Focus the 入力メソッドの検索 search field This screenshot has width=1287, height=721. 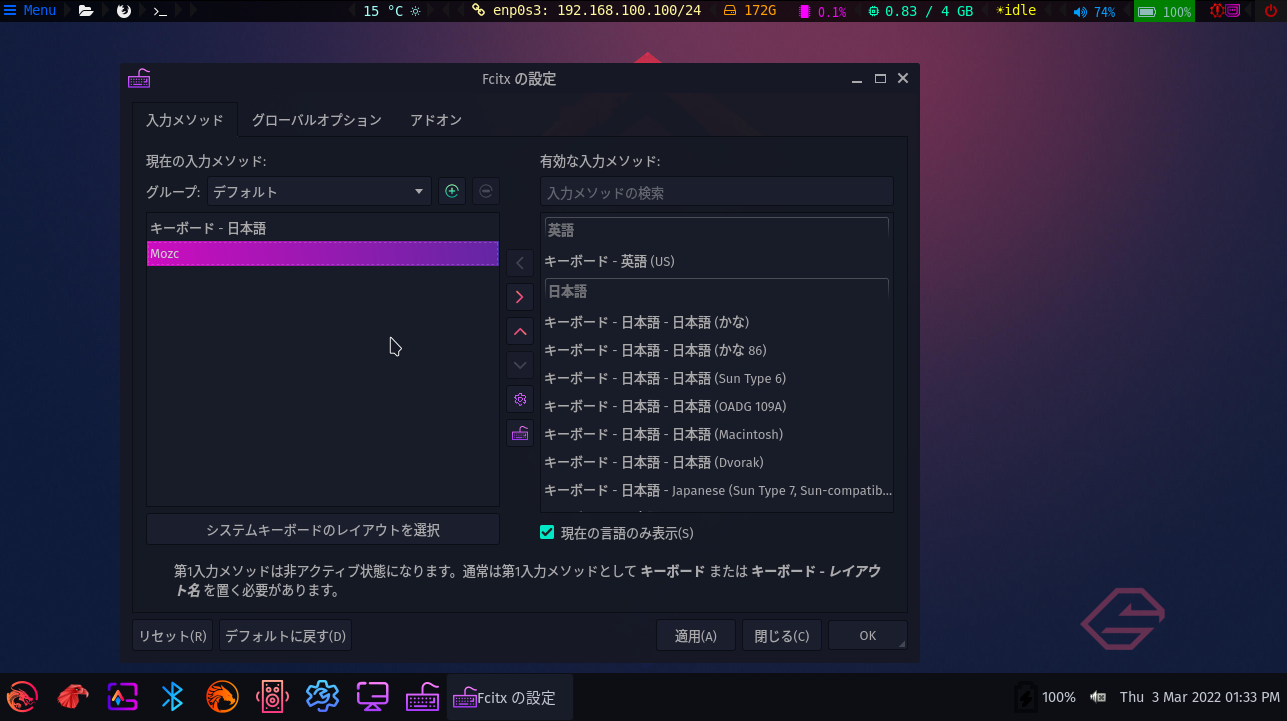click(717, 192)
